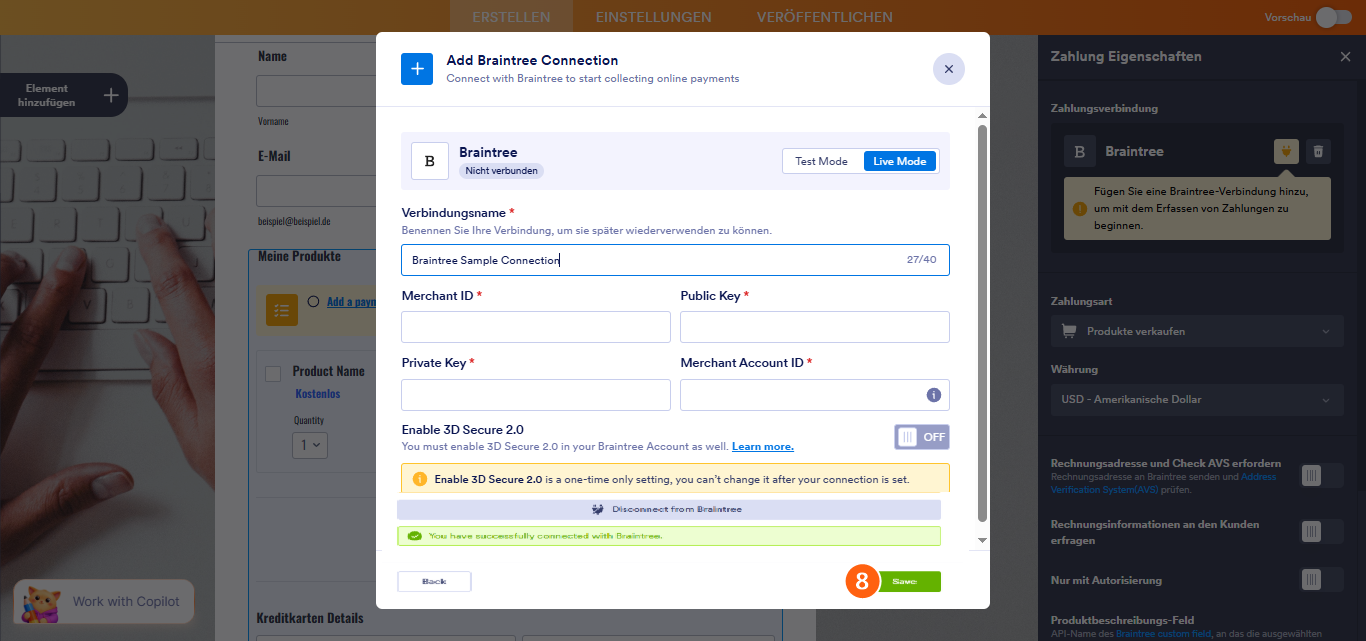Click the E-Mail input field on form
Screen dimensions: 1366x641
point(316,191)
